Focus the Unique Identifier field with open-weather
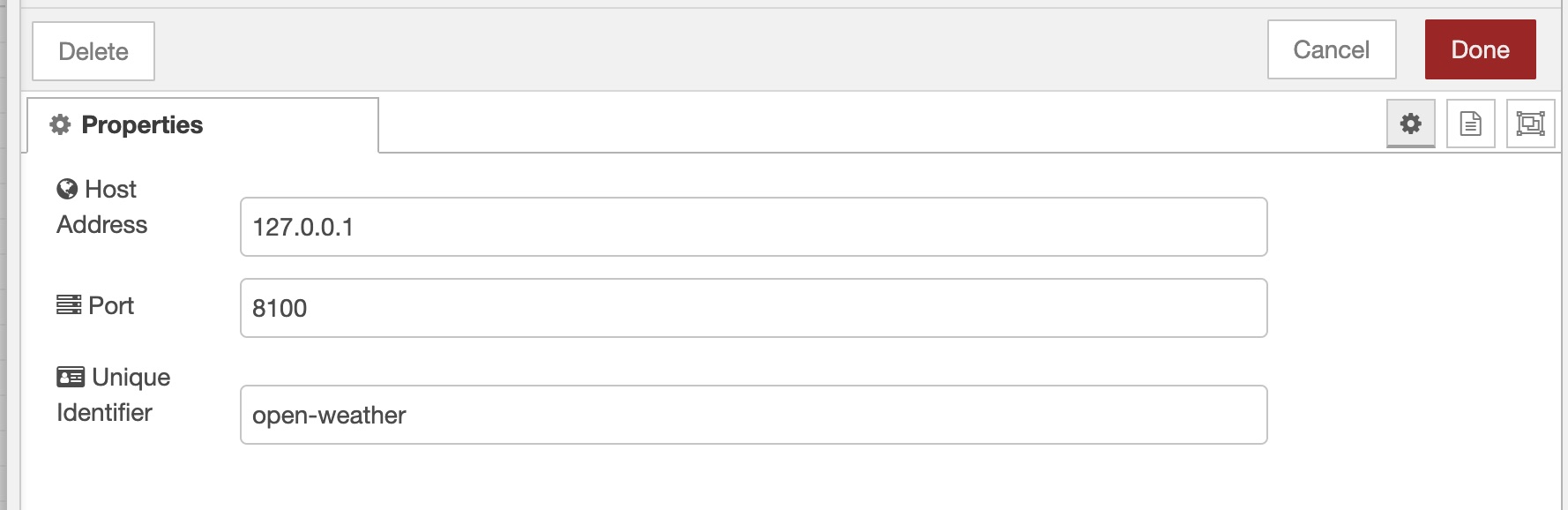 753,415
